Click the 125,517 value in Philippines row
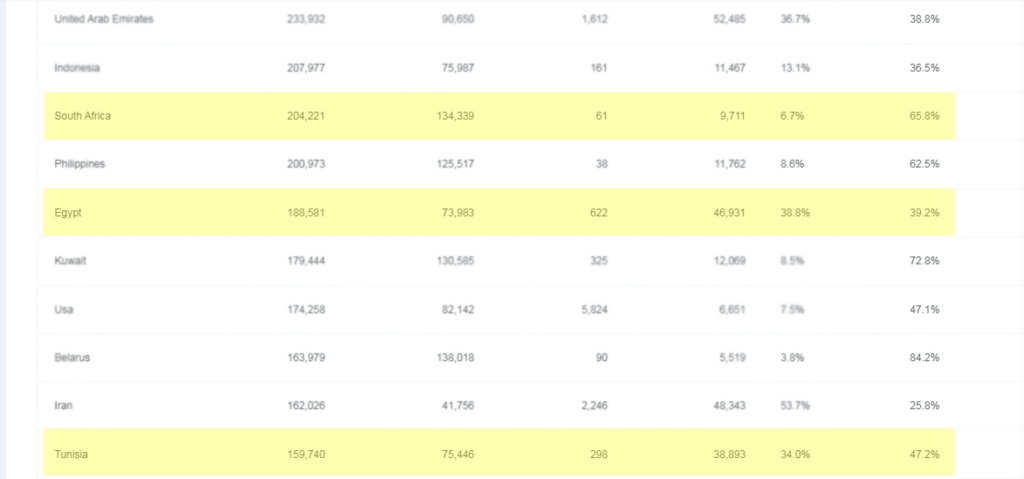The height and width of the screenshot is (479, 1024). pos(455,163)
